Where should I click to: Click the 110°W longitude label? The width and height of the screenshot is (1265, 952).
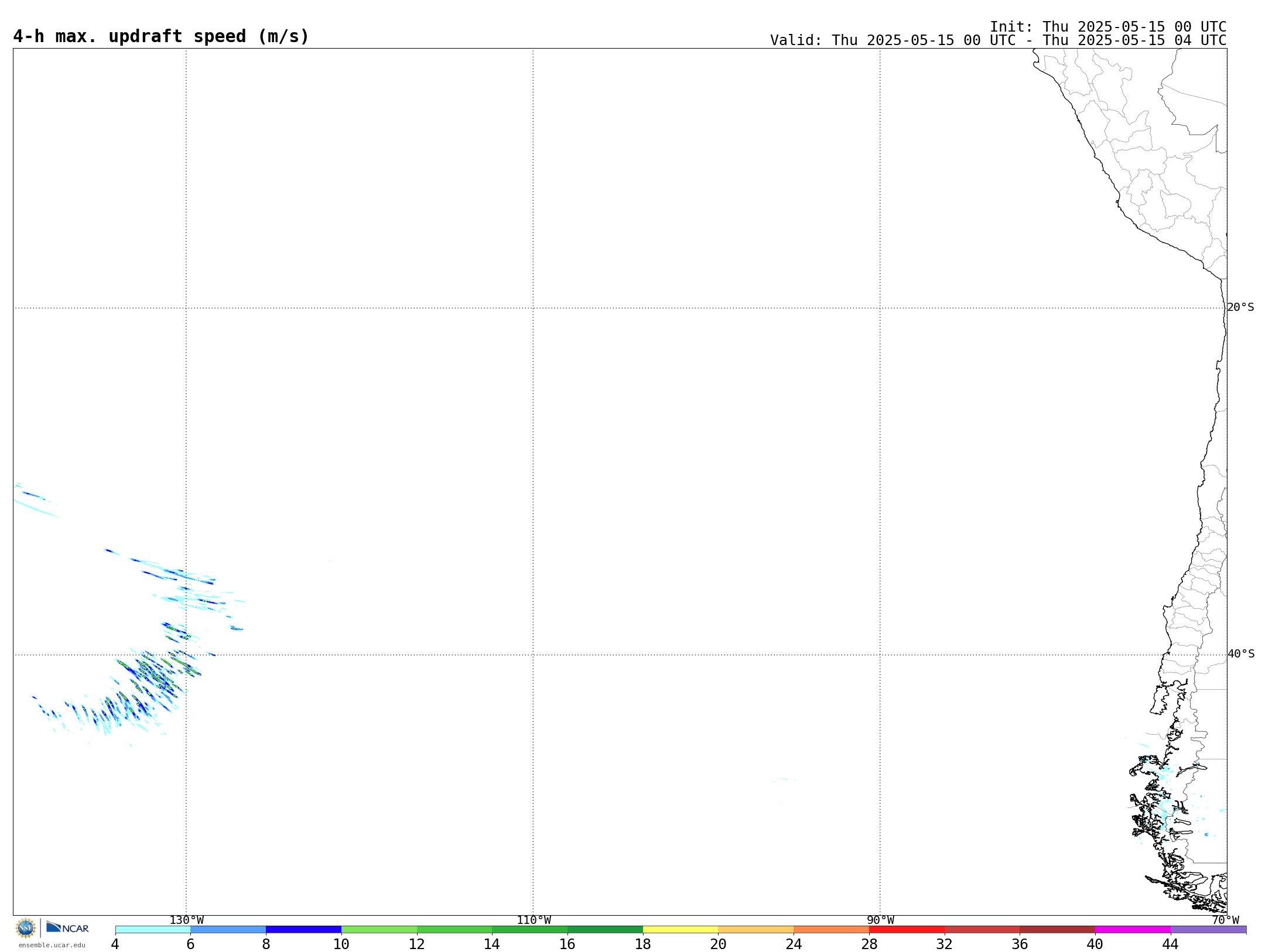pos(534,920)
